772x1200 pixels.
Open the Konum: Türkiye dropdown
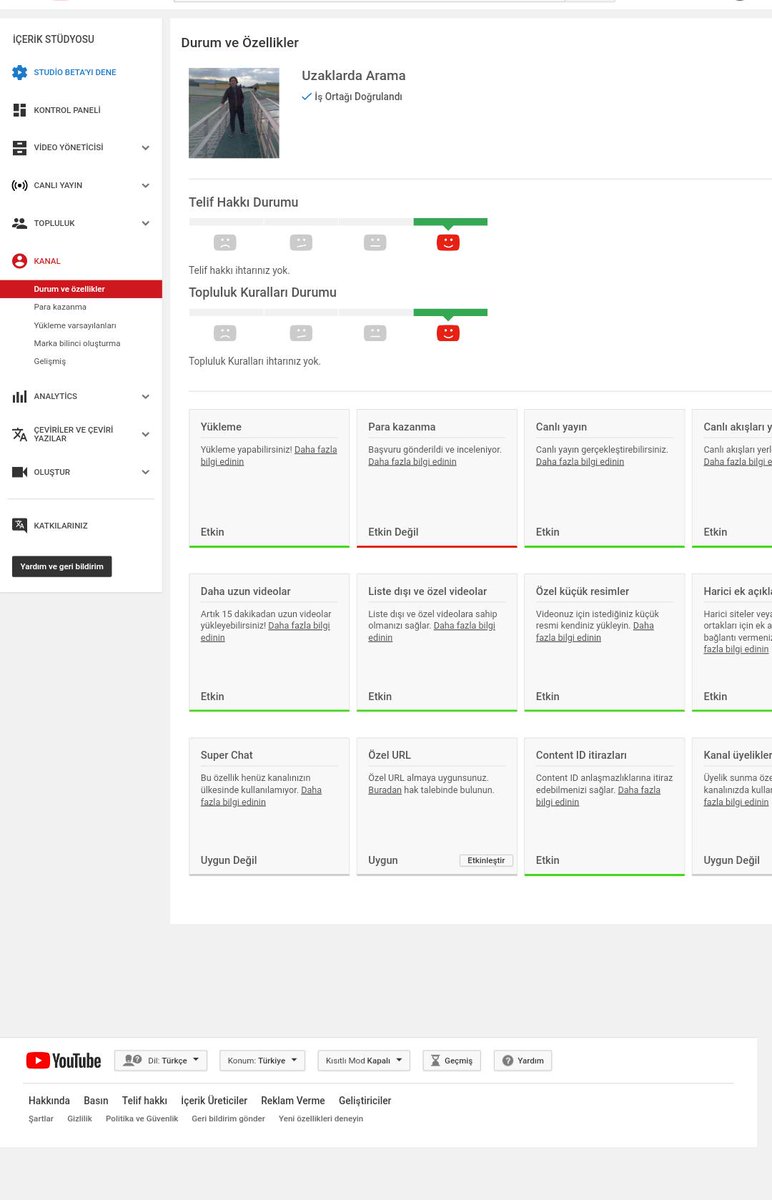[262, 1061]
